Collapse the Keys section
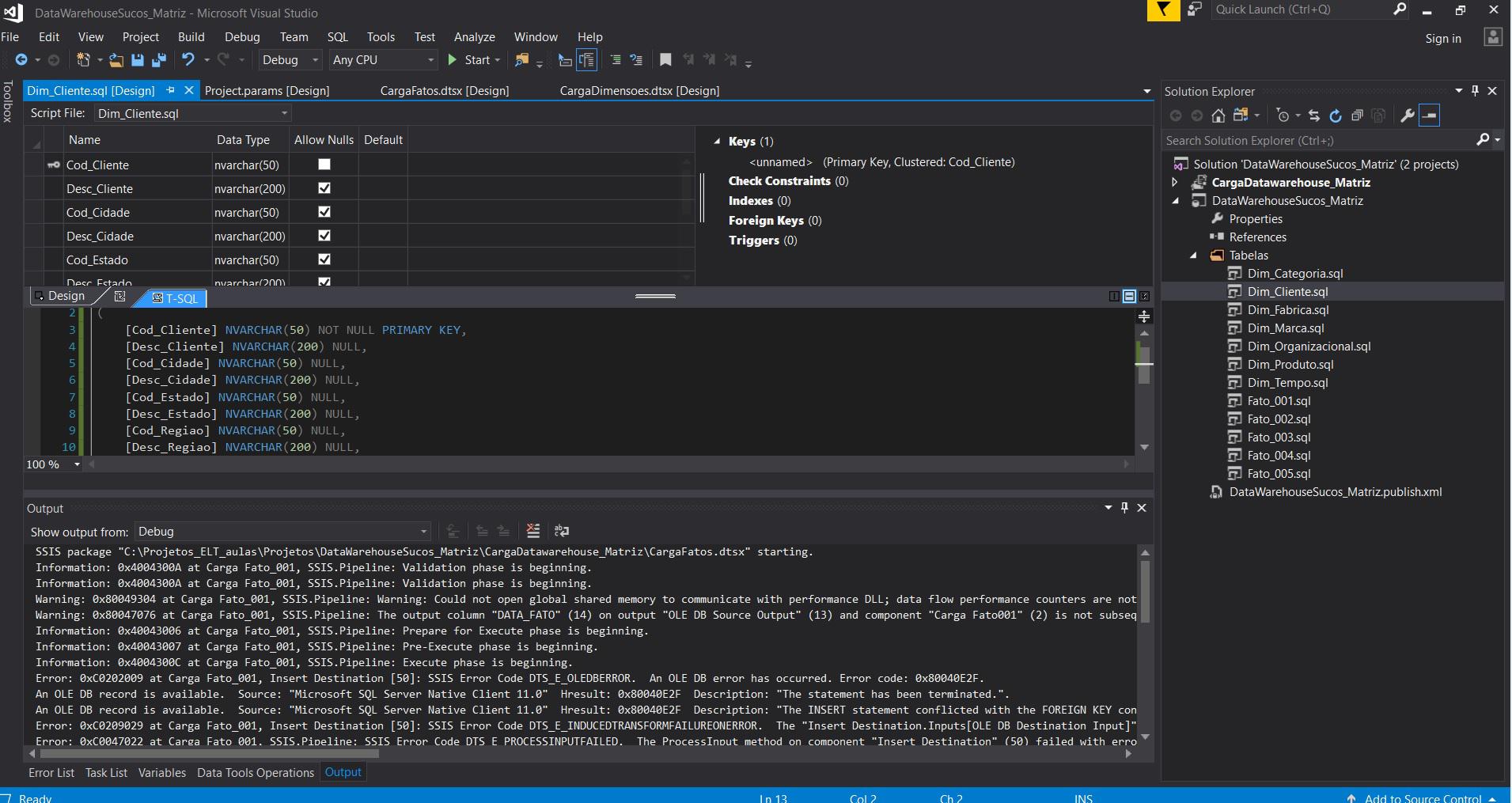1512x803 pixels. tap(717, 141)
